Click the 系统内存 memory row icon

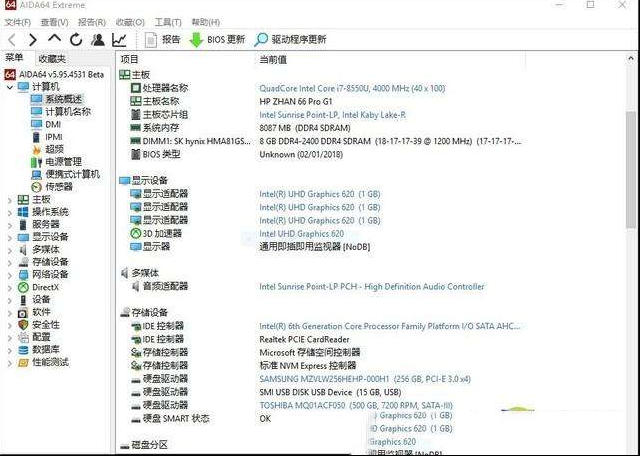pyautogui.click(x=136, y=128)
